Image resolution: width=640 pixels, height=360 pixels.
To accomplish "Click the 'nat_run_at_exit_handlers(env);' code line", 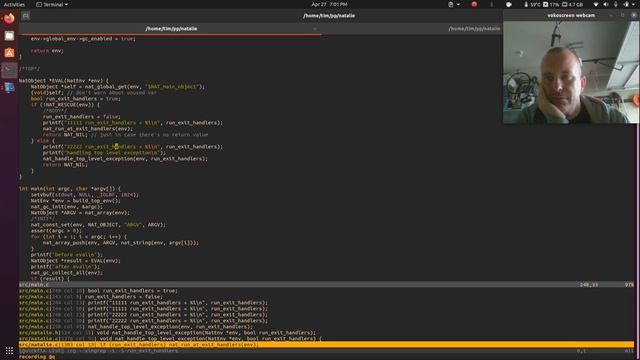I will [x=88, y=129].
